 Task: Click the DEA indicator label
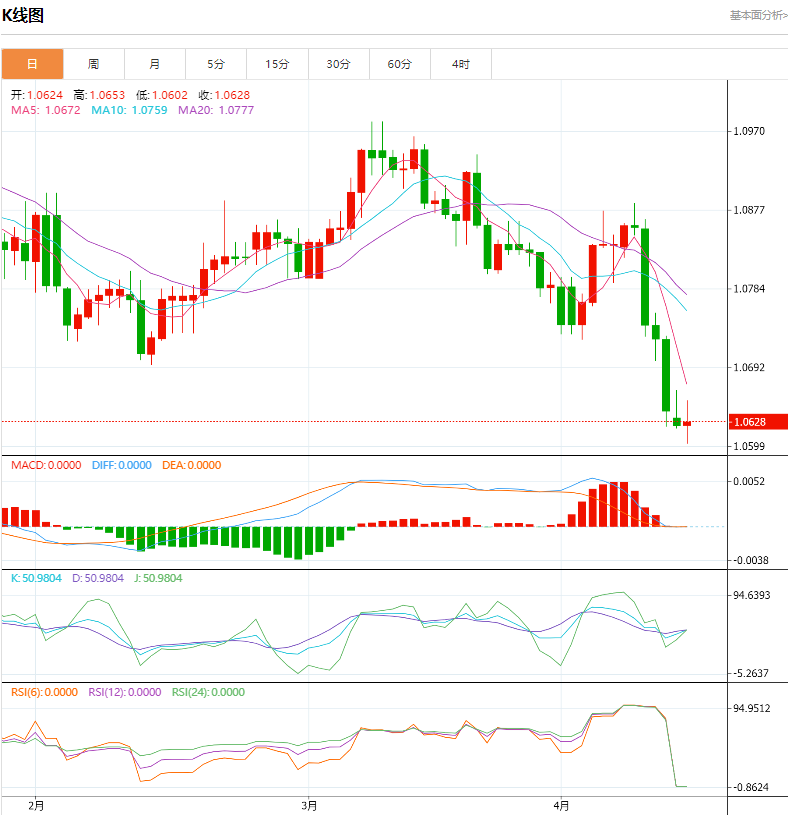pos(191,465)
